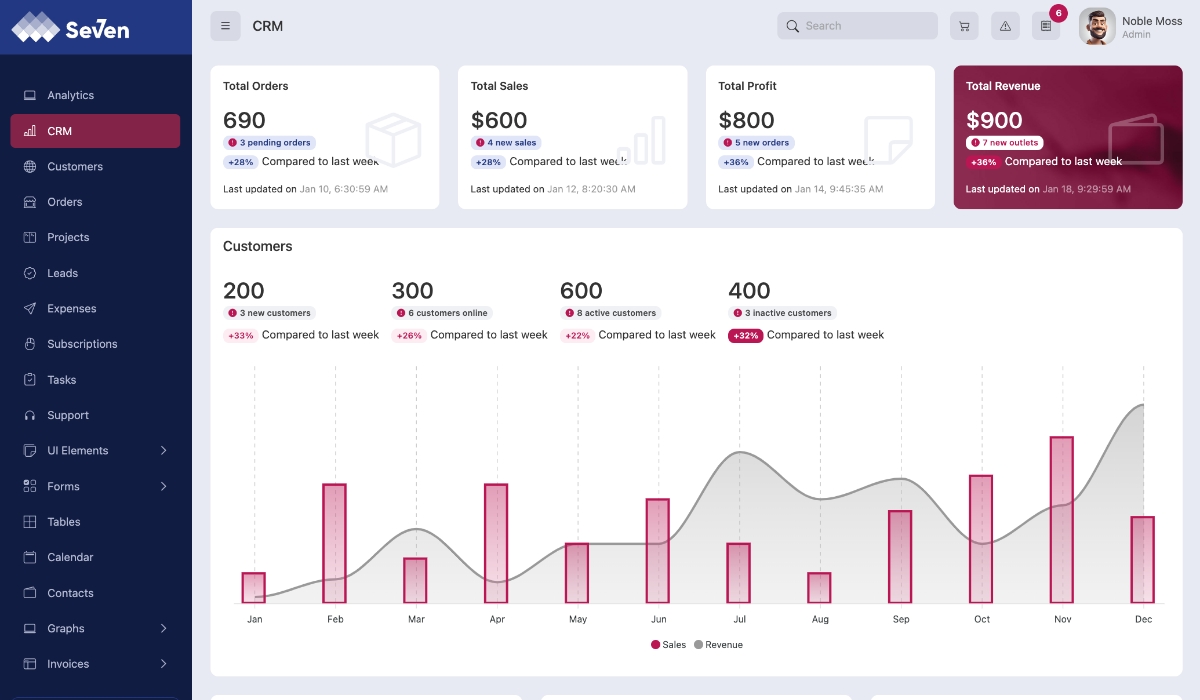Click the tallest Nov sales bar
1200x700 pixels.
pos(1062,520)
